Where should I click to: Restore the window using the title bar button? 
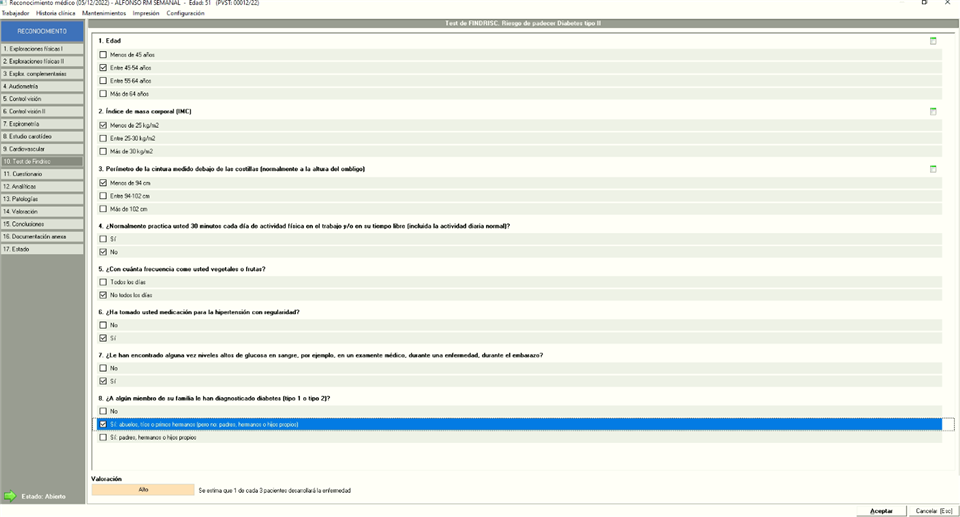[x=923, y=3]
